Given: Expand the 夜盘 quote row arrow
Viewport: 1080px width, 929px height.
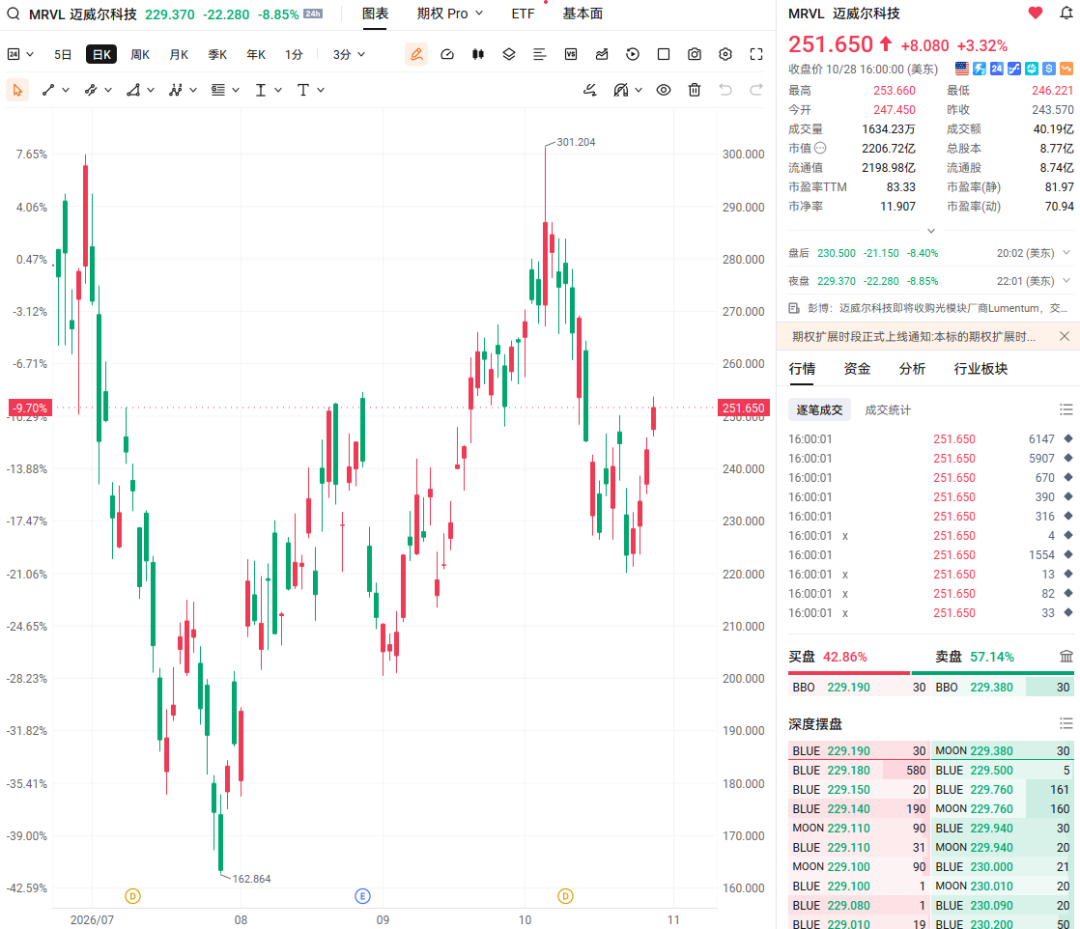Looking at the screenshot, I should (x=1066, y=280).
